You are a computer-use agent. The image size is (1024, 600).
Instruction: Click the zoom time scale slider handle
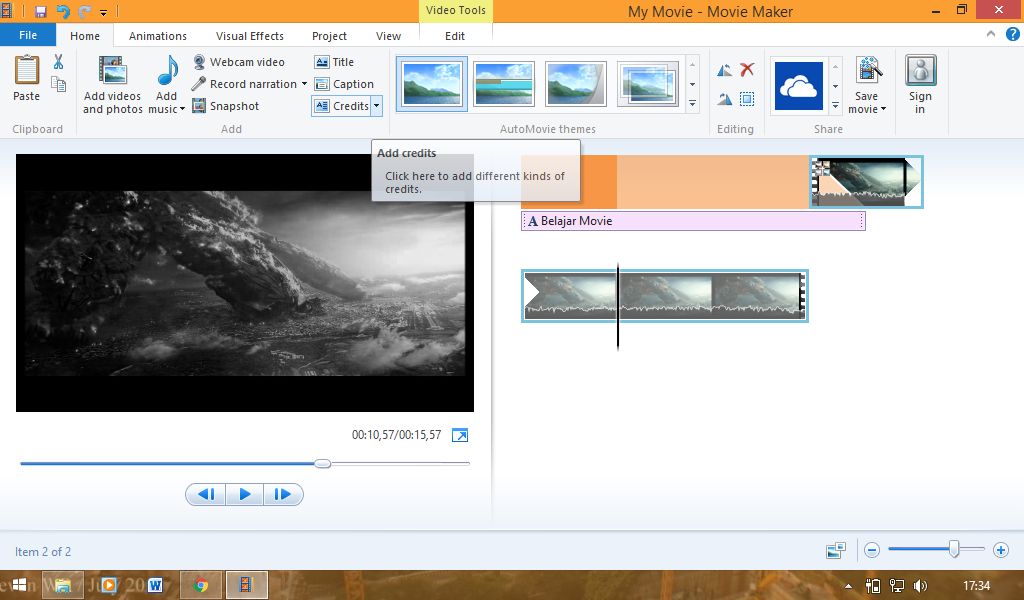point(954,549)
